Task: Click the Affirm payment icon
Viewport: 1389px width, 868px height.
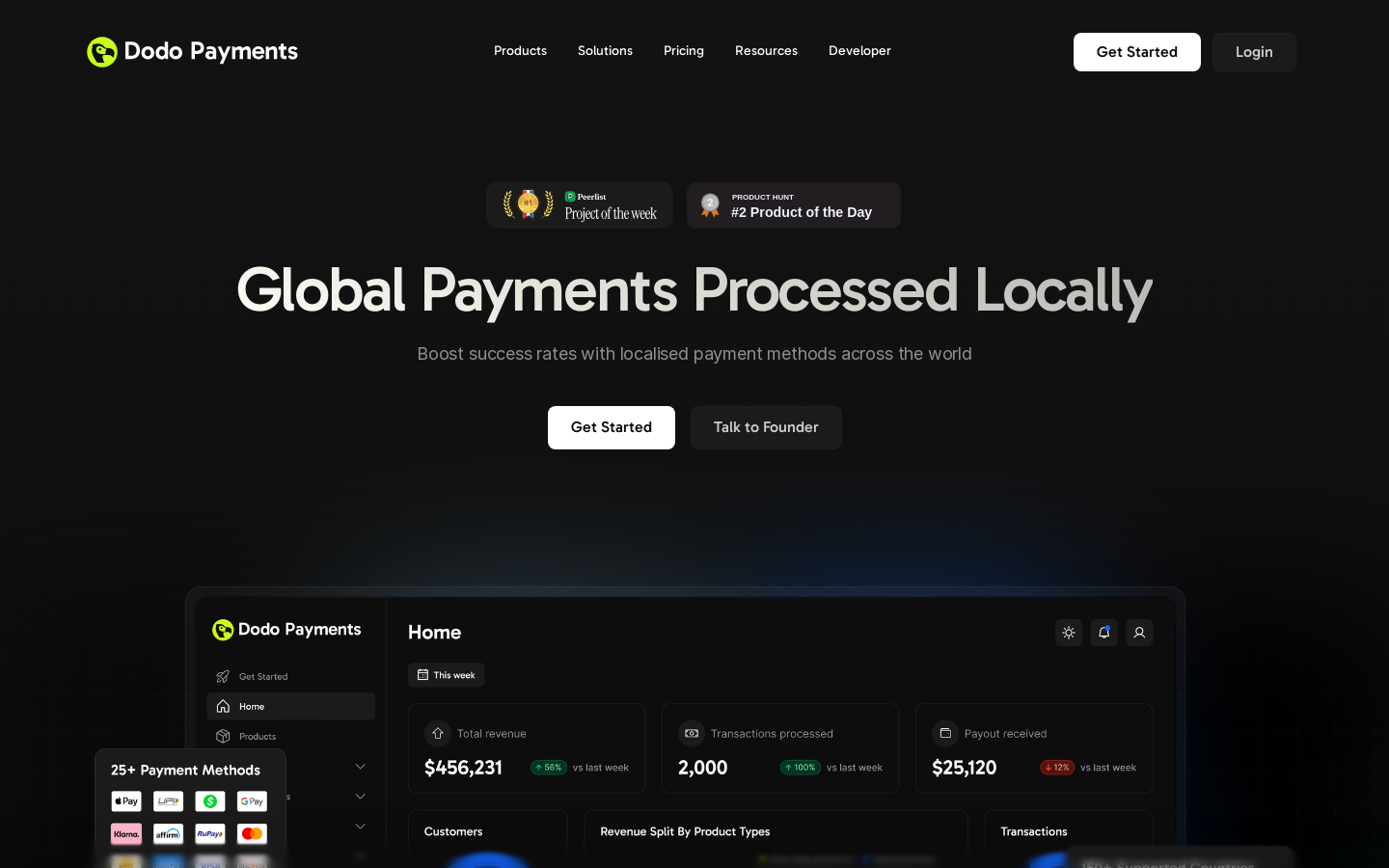Action: point(168,833)
